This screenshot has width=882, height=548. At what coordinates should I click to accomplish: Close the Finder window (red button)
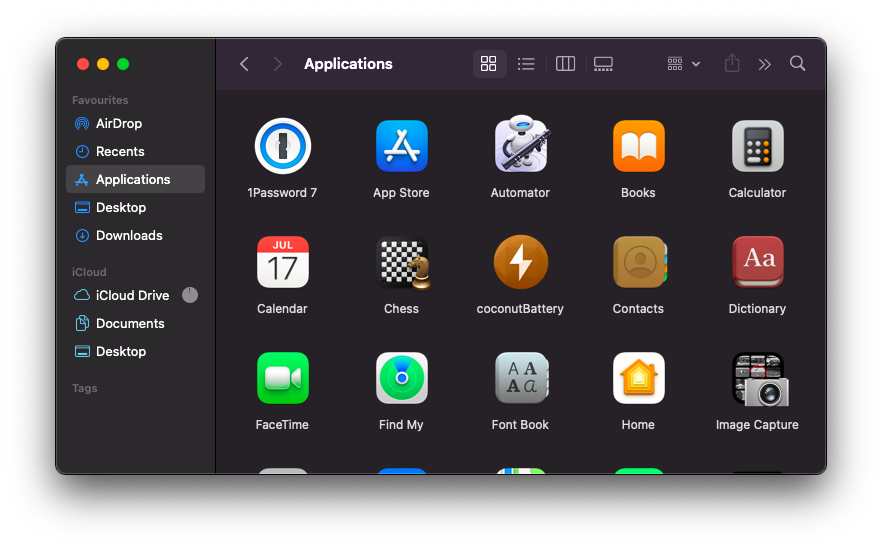[83, 64]
